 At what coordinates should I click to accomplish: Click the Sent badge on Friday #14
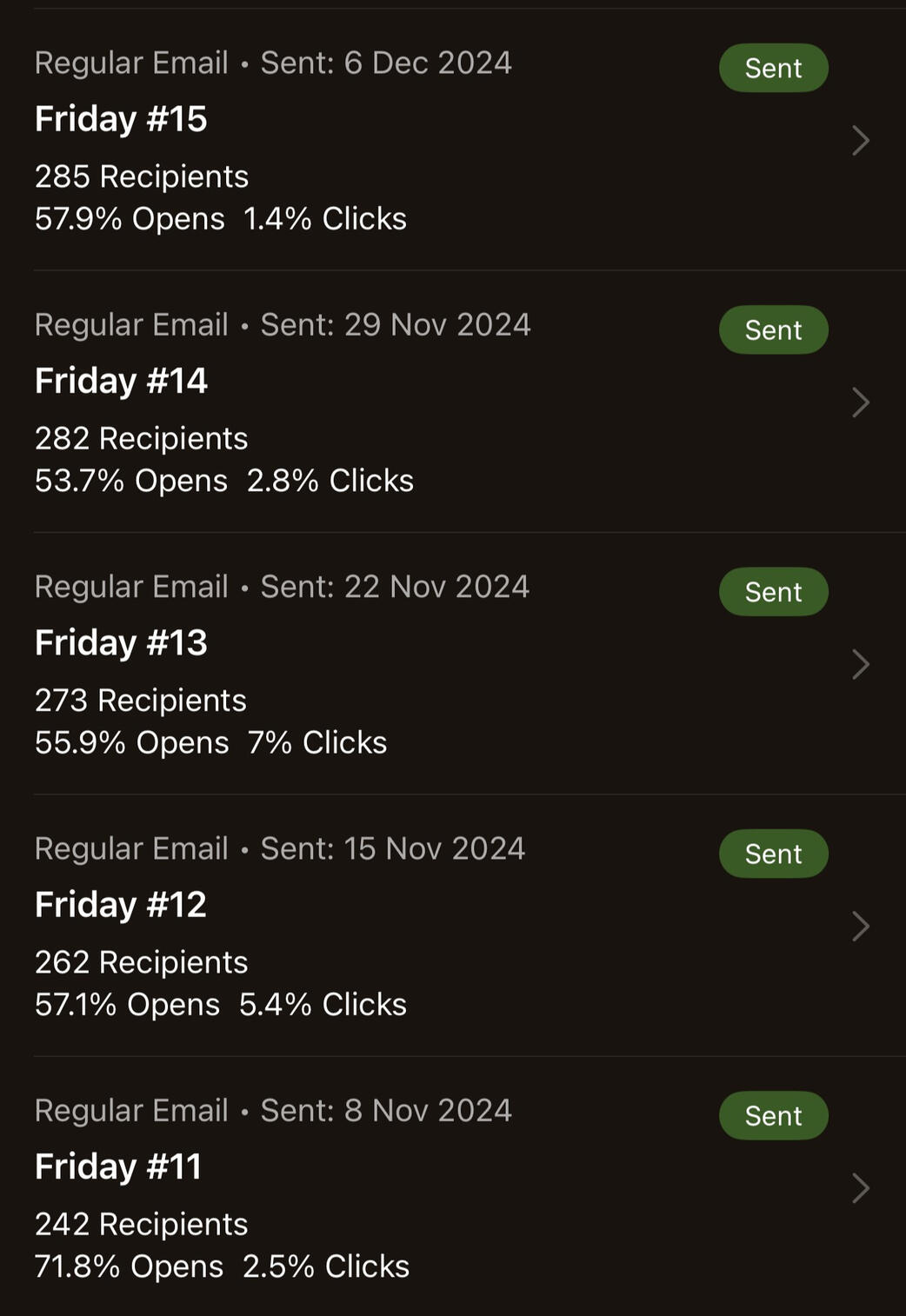tap(773, 330)
